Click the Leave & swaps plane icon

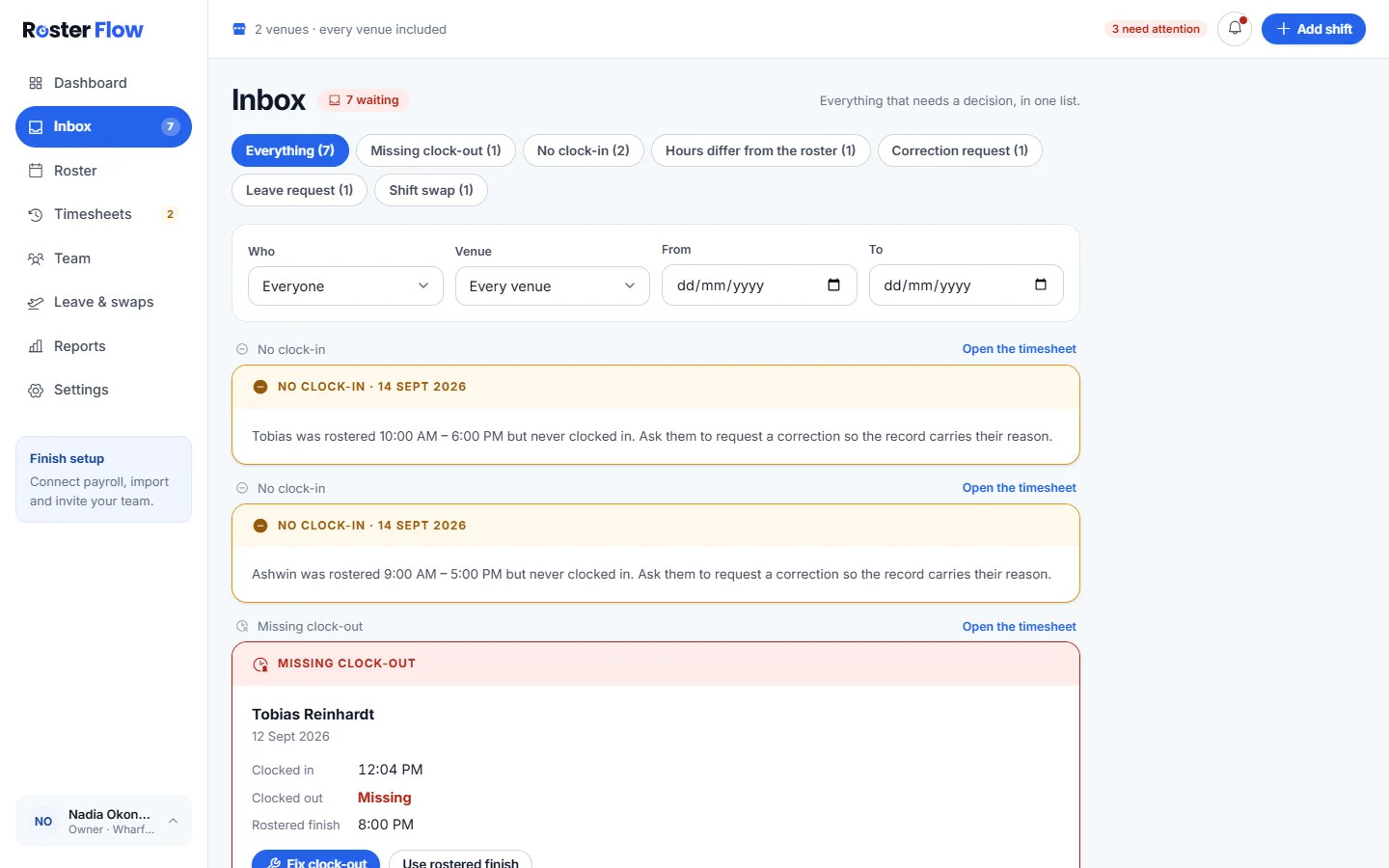36,302
